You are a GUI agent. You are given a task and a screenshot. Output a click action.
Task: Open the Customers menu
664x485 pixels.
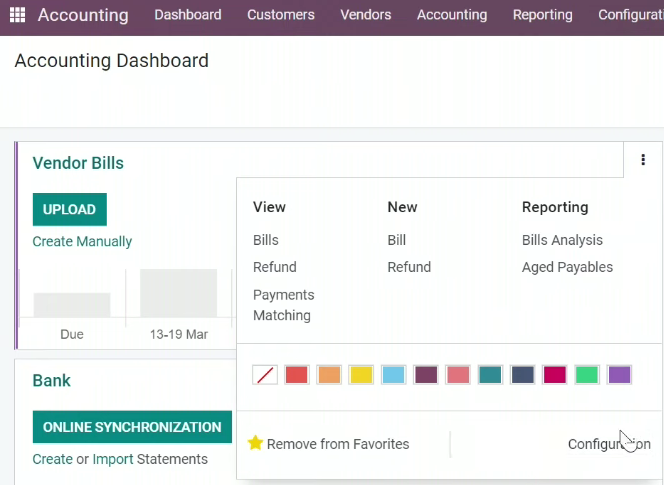point(281,15)
